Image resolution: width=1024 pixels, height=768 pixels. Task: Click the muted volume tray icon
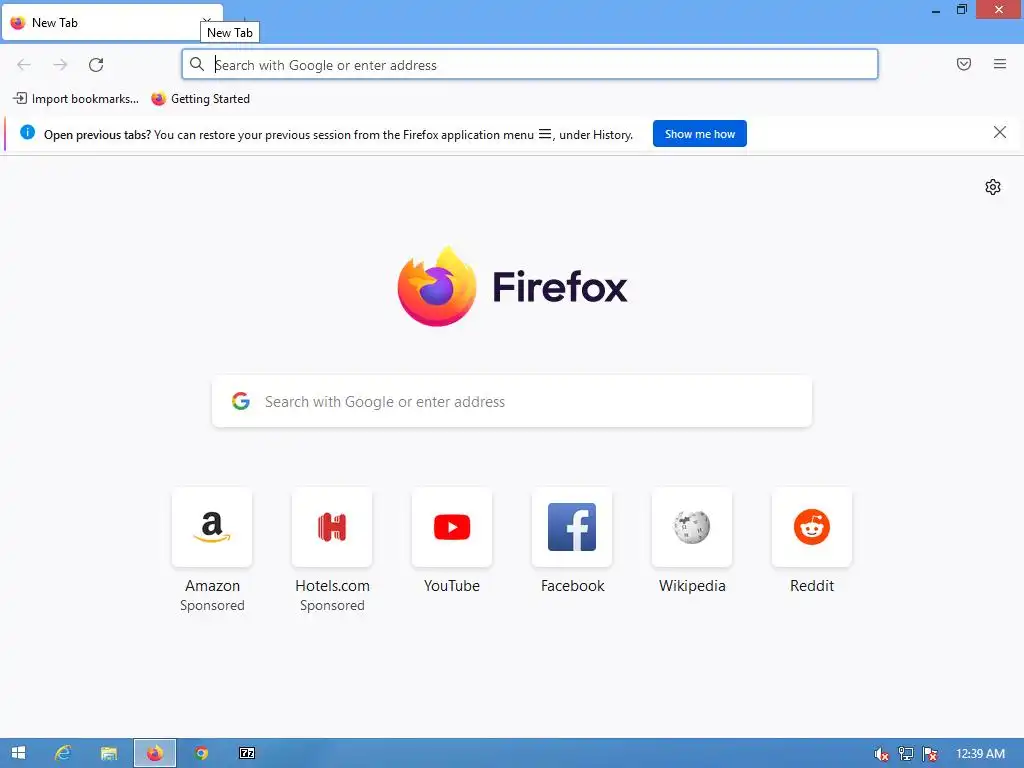point(881,754)
